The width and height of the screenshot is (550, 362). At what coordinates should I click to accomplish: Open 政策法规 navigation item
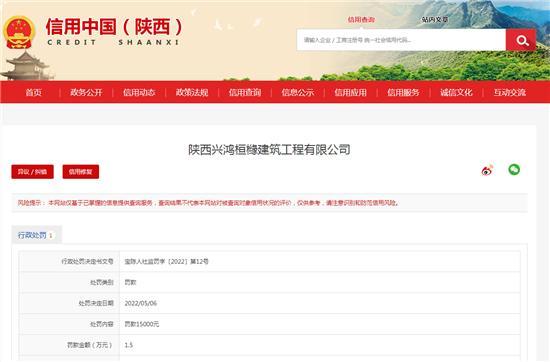pos(192,93)
